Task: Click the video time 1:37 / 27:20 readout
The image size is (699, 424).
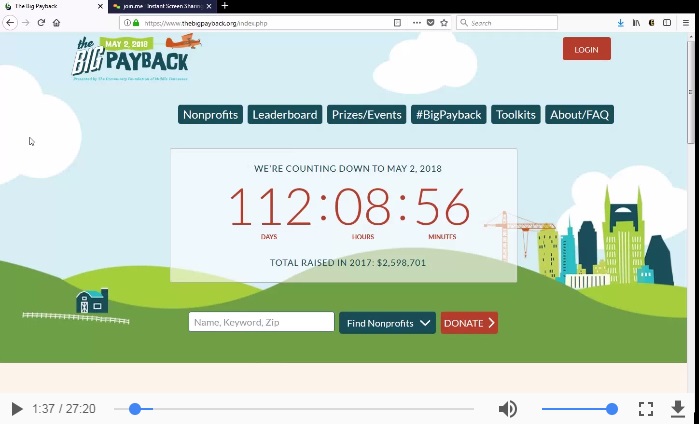Action: (64, 408)
